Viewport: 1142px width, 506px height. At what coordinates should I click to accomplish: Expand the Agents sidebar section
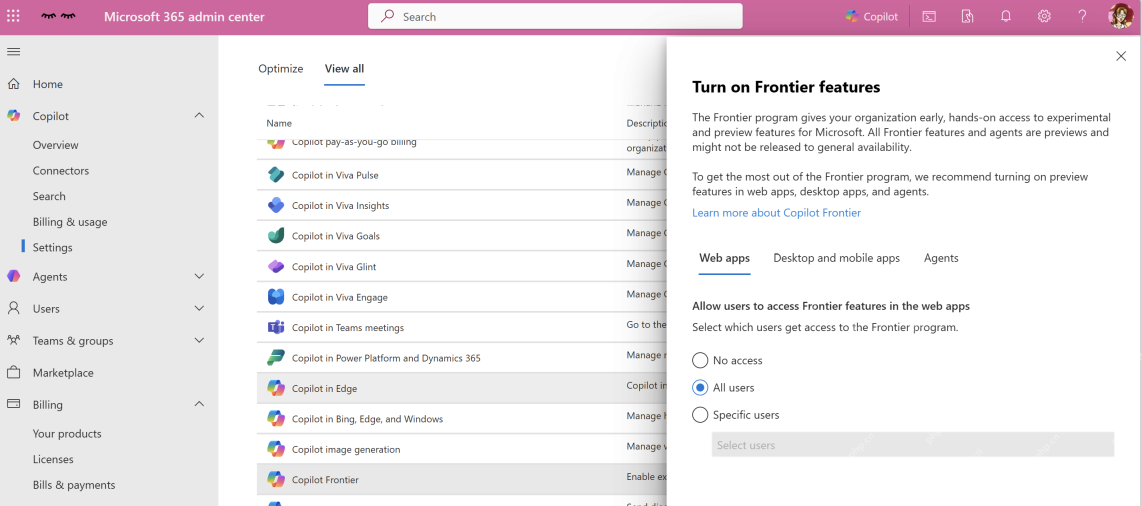[x=199, y=276]
